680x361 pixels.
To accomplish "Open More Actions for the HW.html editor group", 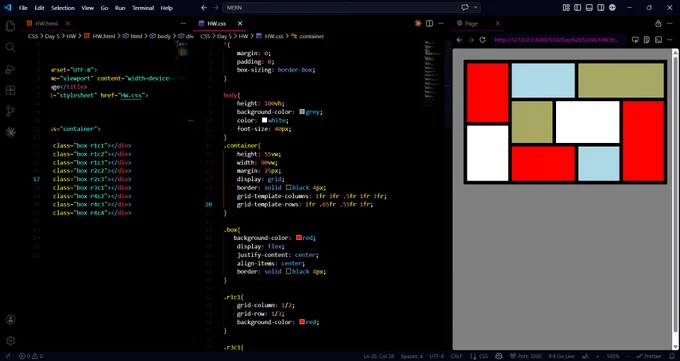I will (x=183, y=23).
